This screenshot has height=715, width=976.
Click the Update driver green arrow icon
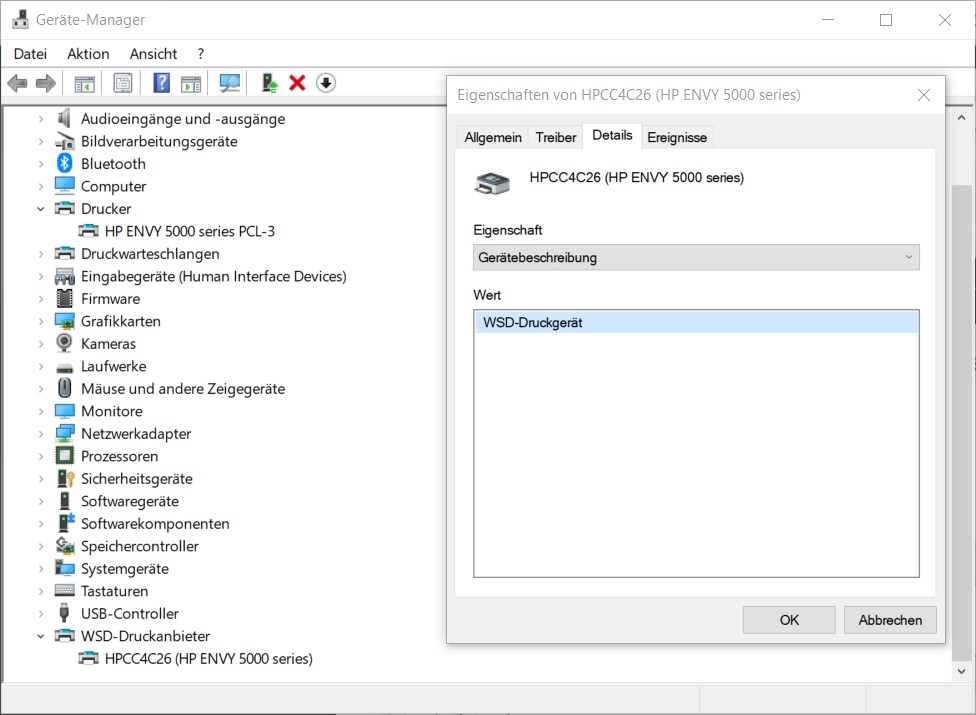click(x=270, y=83)
